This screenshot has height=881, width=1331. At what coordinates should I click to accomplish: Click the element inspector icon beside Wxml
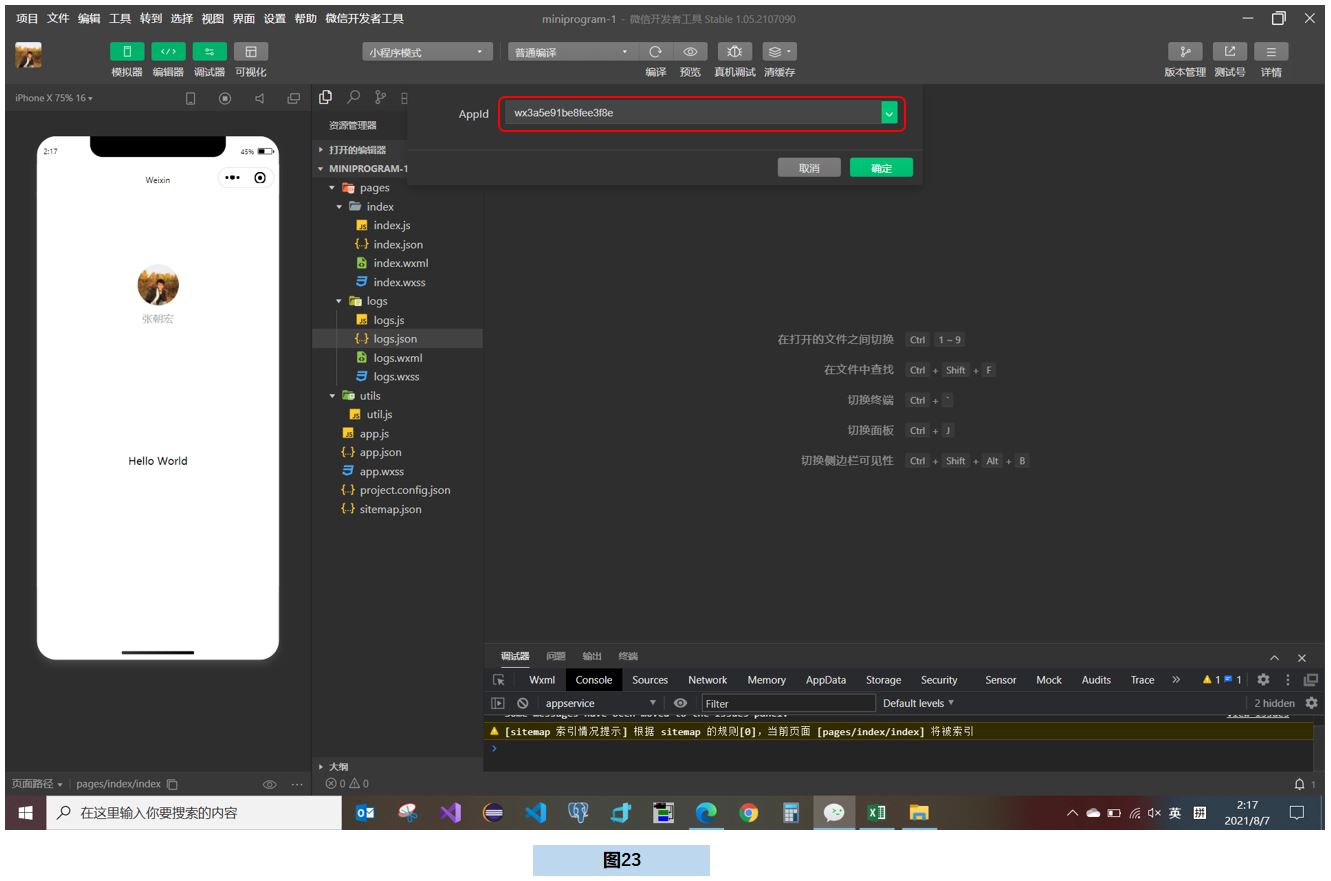coord(499,680)
